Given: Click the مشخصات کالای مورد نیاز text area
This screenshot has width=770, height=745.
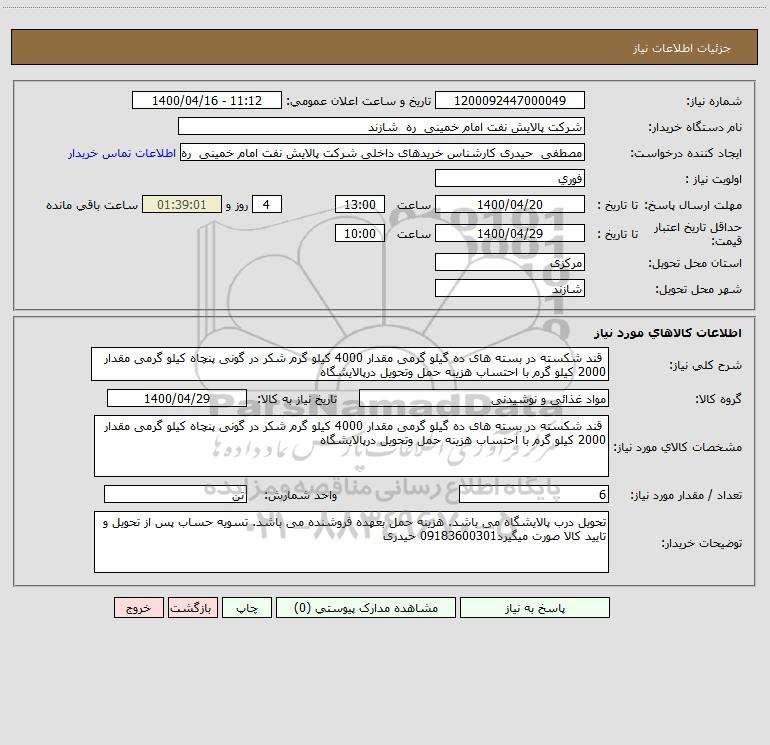Looking at the screenshot, I should 351,446.
